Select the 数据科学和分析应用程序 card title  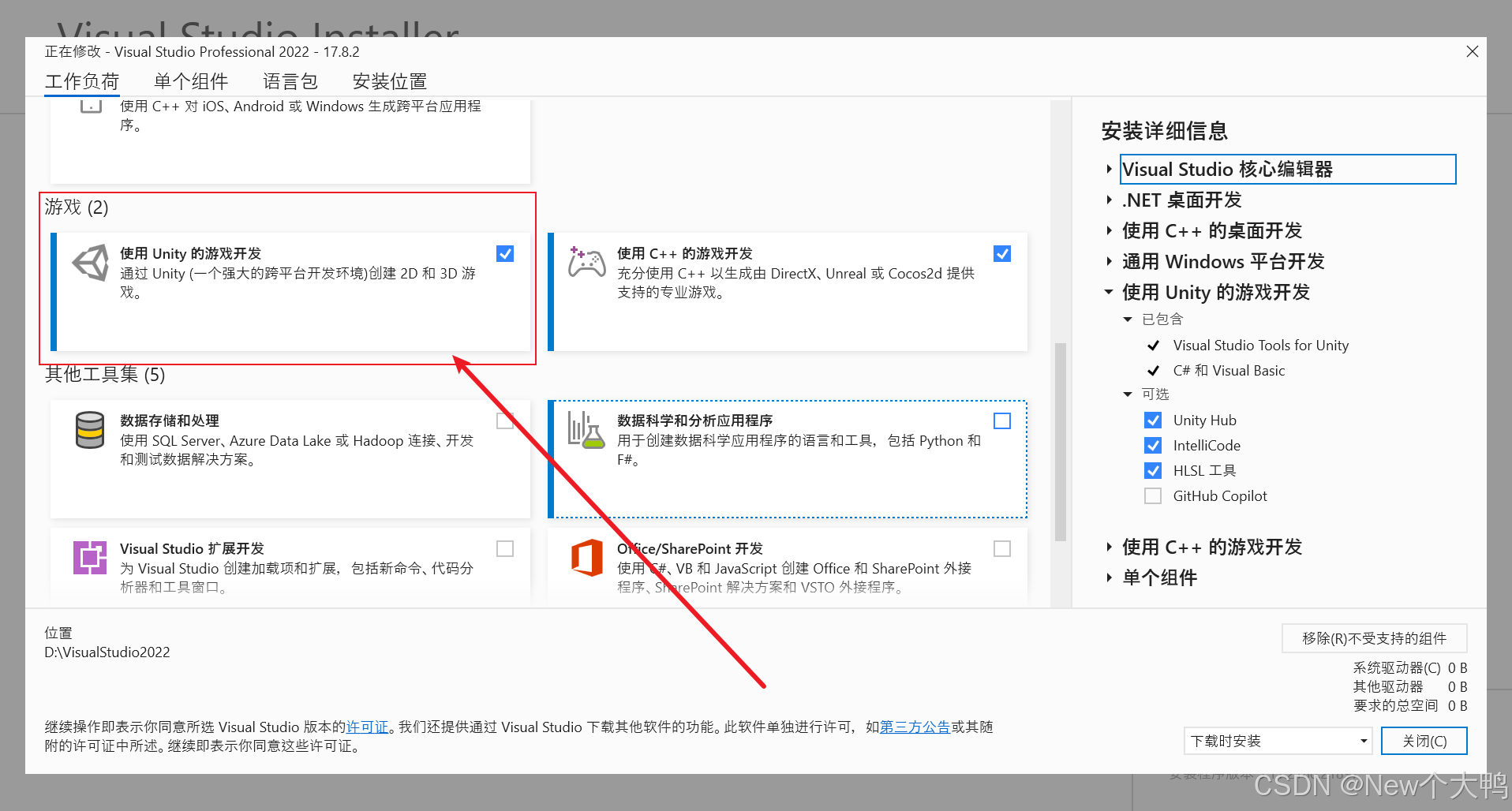coord(694,420)
